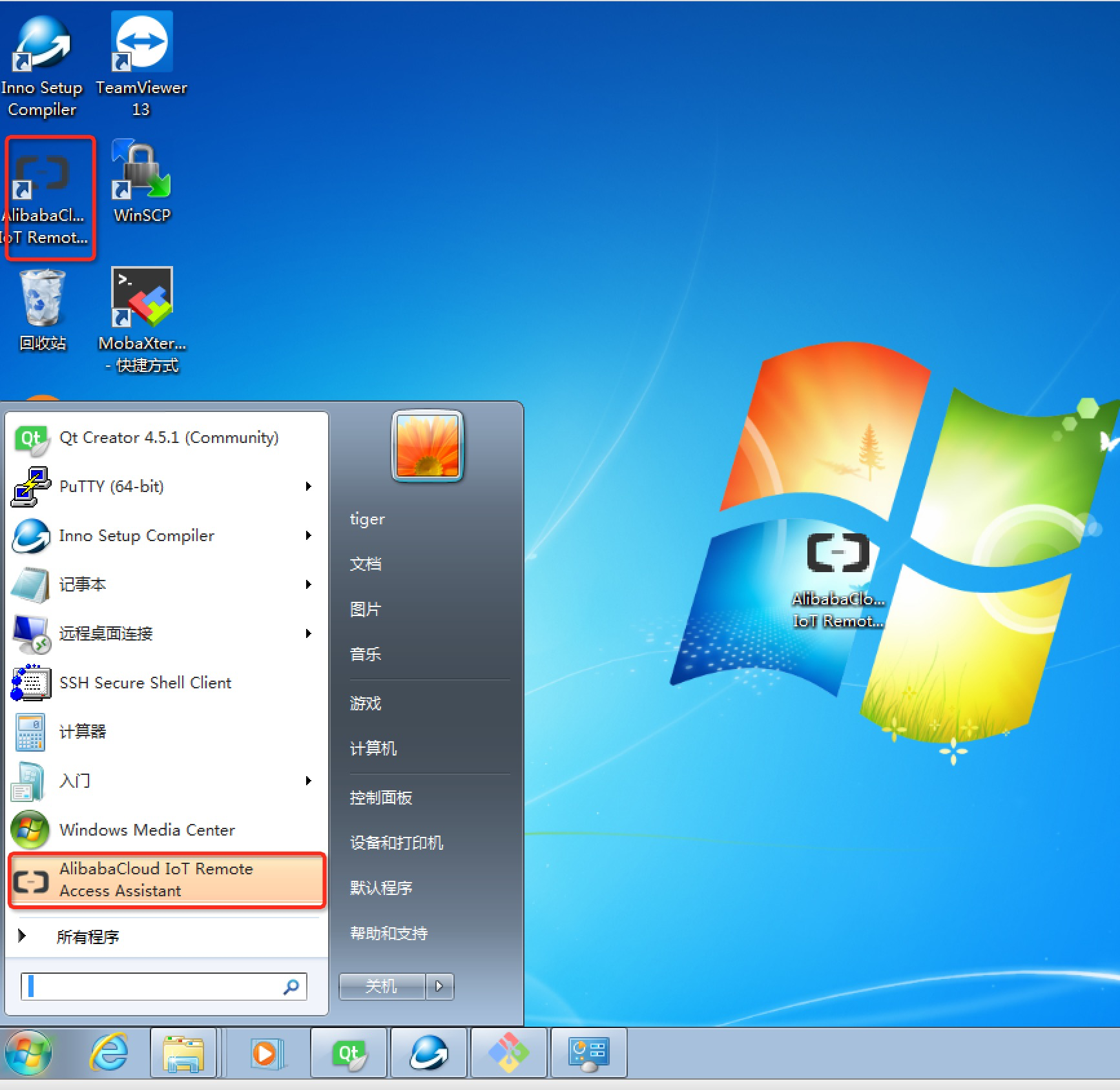
Task: Open Calculator (计算器) from Start menu
Action: click(166, 732)
